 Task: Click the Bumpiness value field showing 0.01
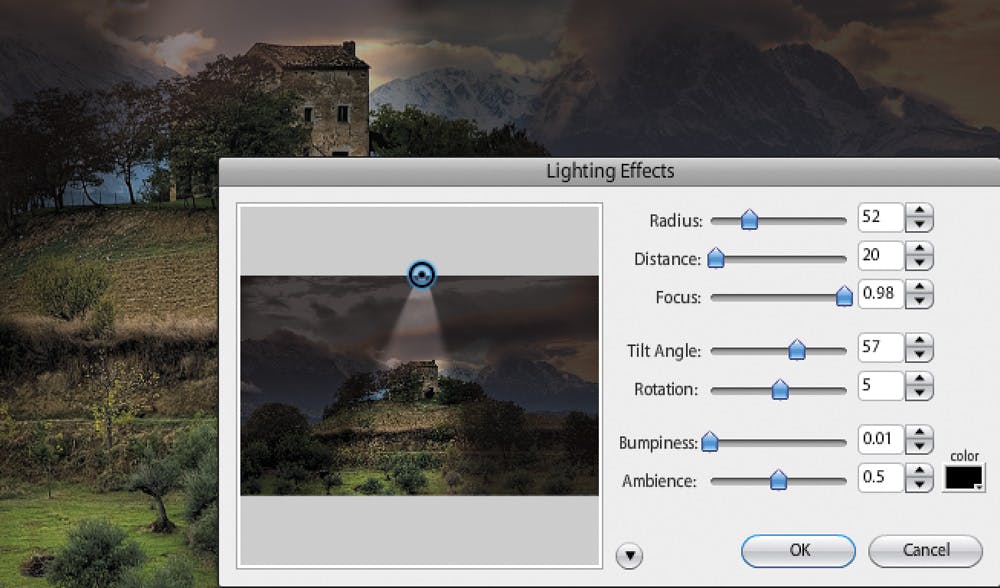(881, 439)
